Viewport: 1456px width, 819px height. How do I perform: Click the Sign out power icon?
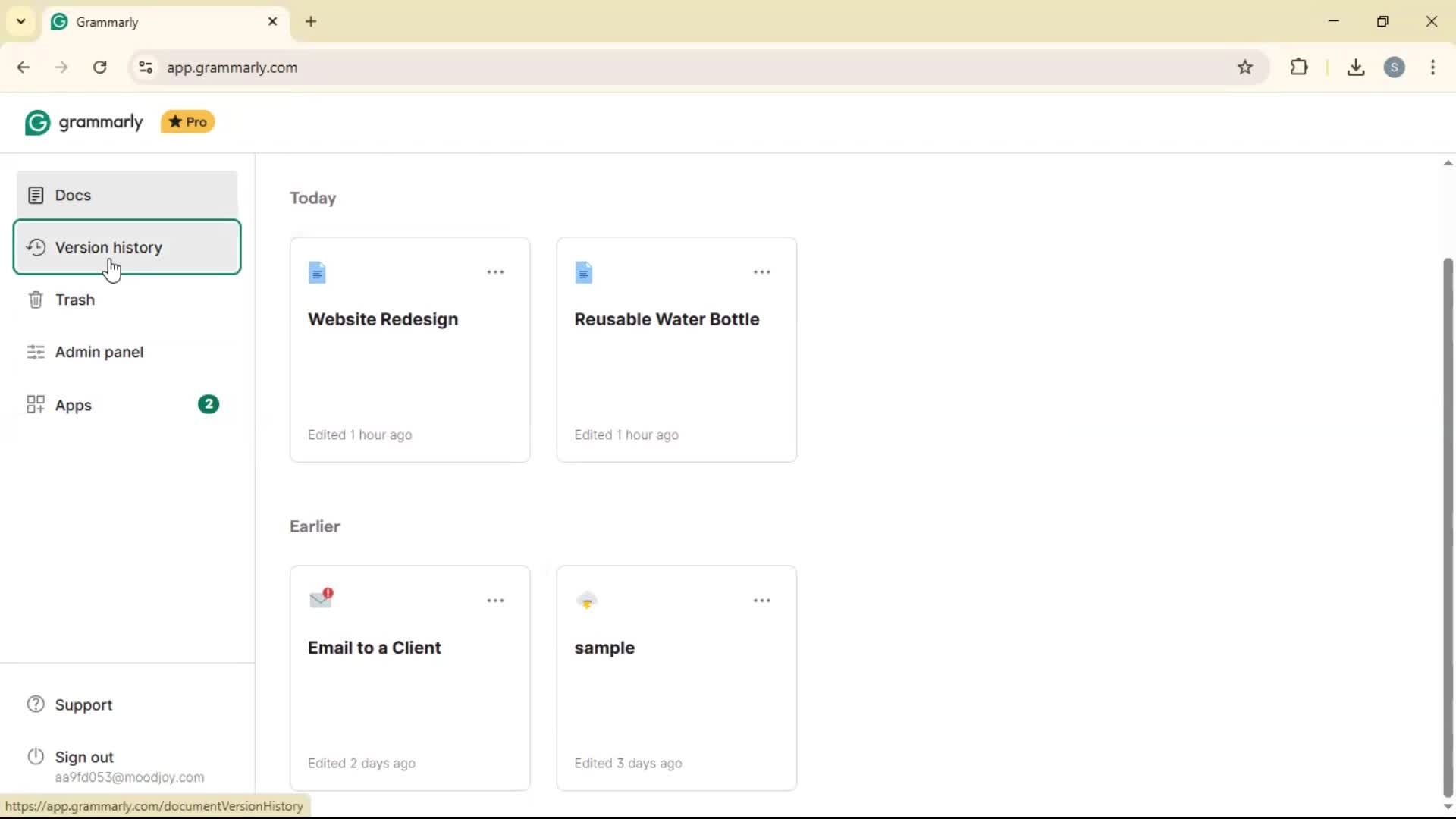pyautogui.click(x=36, y=757)
